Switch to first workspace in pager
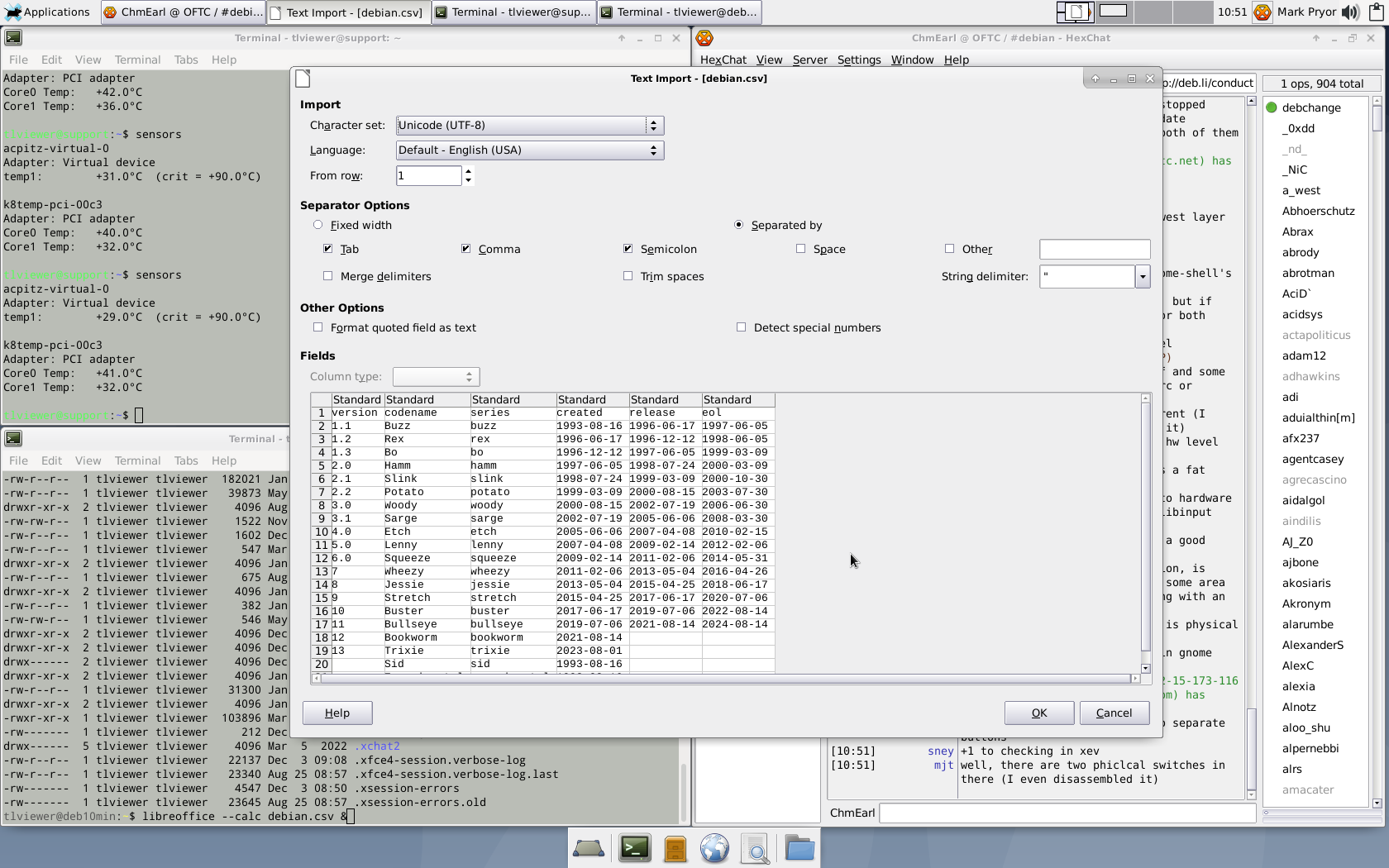Viewport: 1389px width, 868px height. pos(1076,12)
